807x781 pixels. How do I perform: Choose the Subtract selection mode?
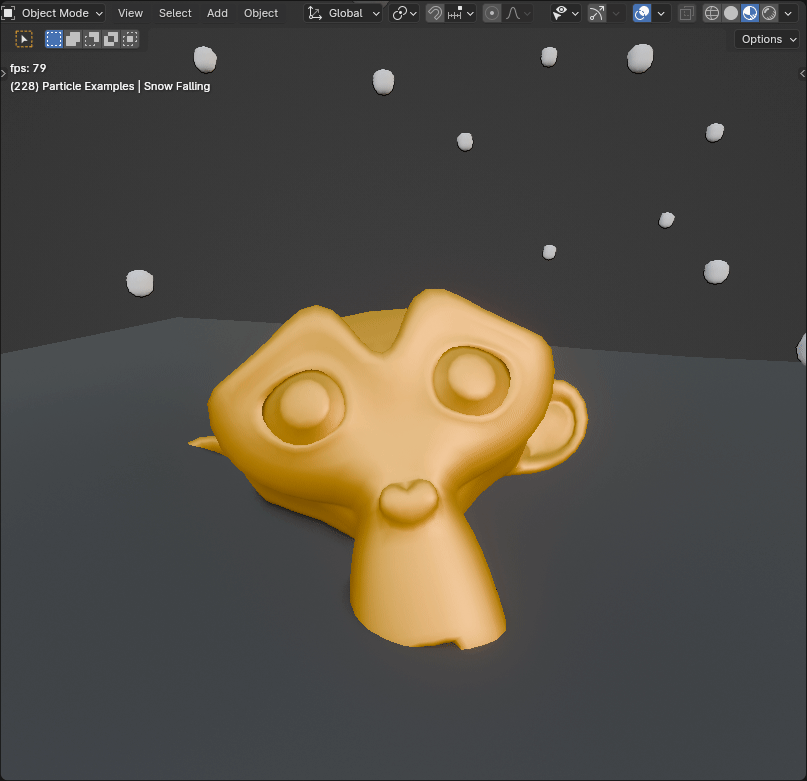point(92,39)
